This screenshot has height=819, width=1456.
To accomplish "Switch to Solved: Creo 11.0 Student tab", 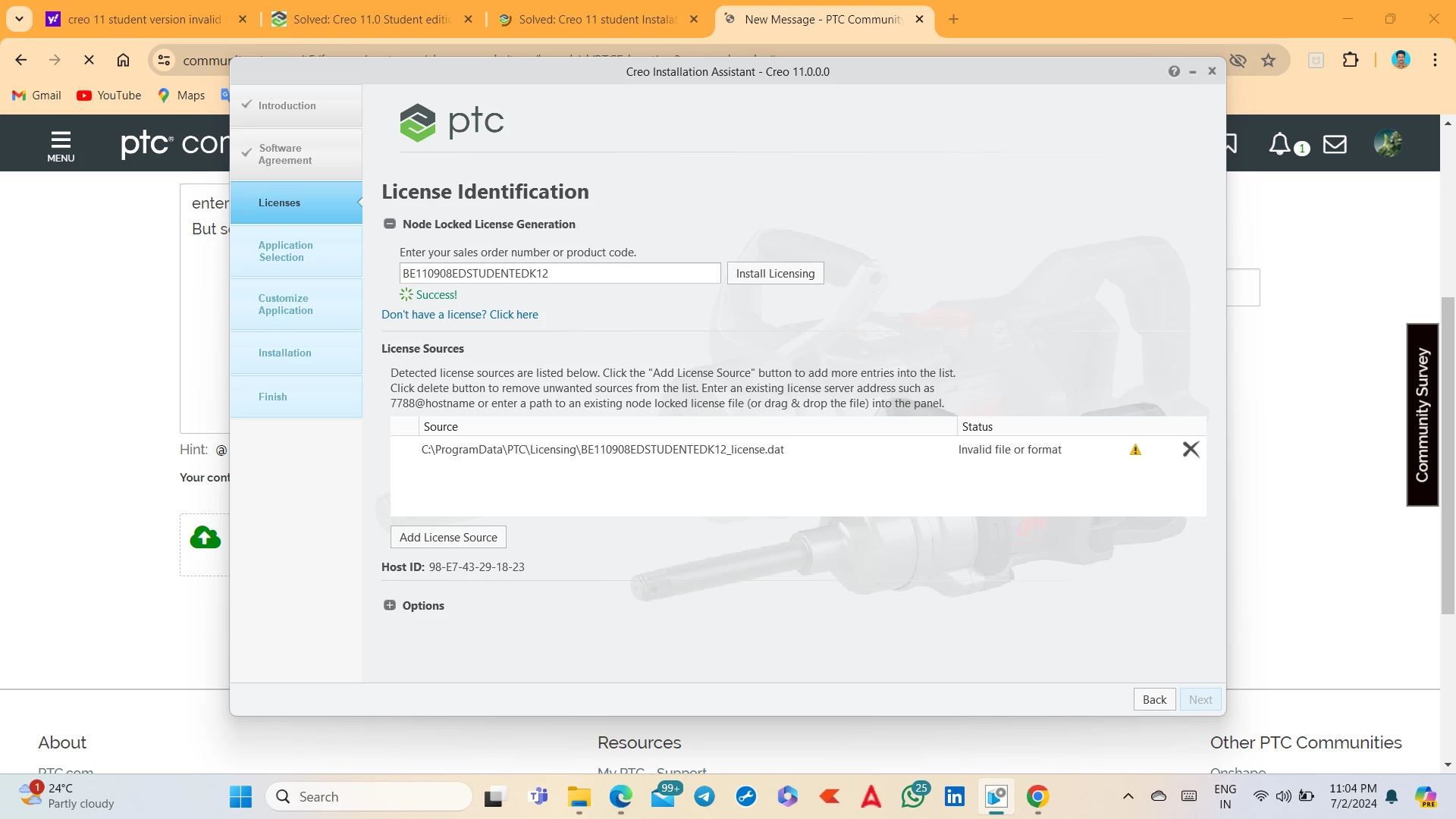I will click(372, 19).
